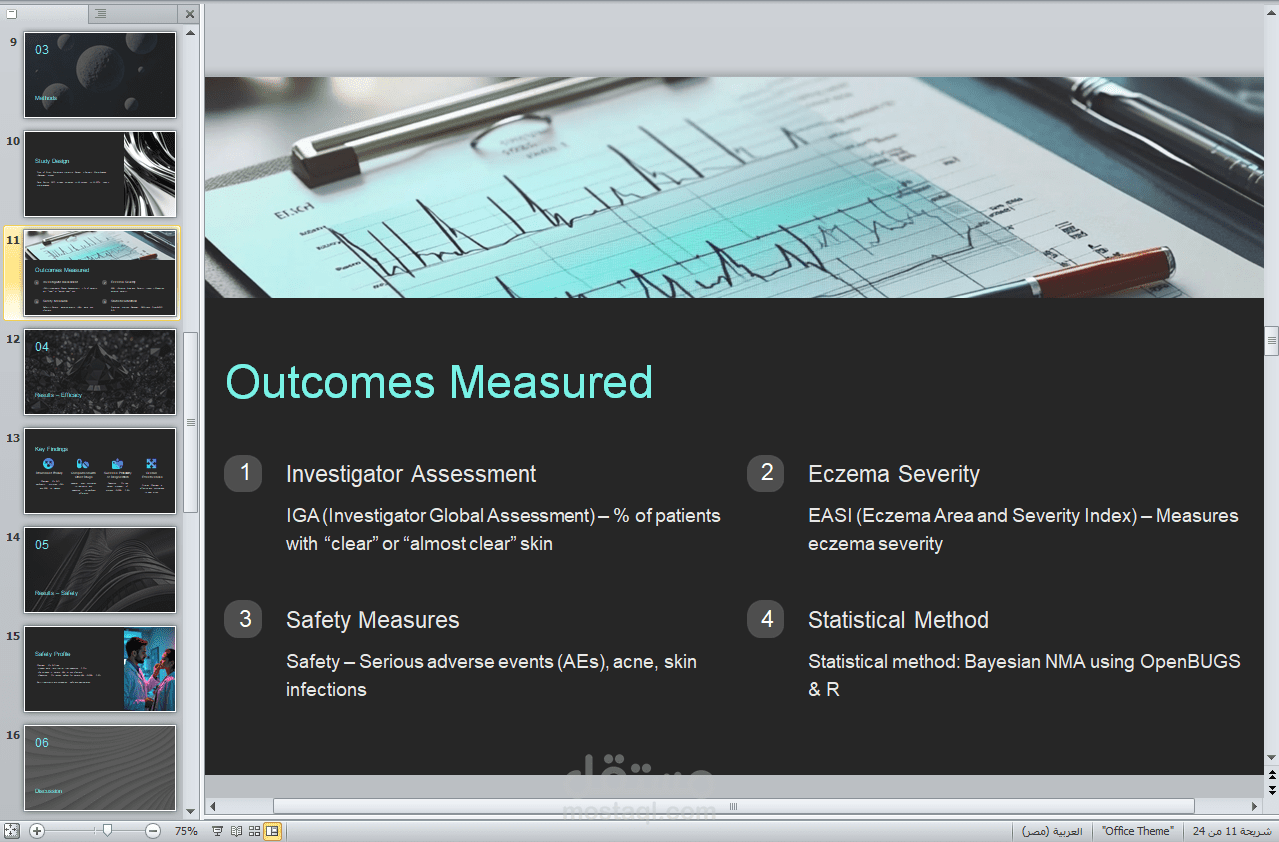1279x842 pixels.
Task: Click the slide 11 of 24 indicator
Action: click(x=1232, y=831)
